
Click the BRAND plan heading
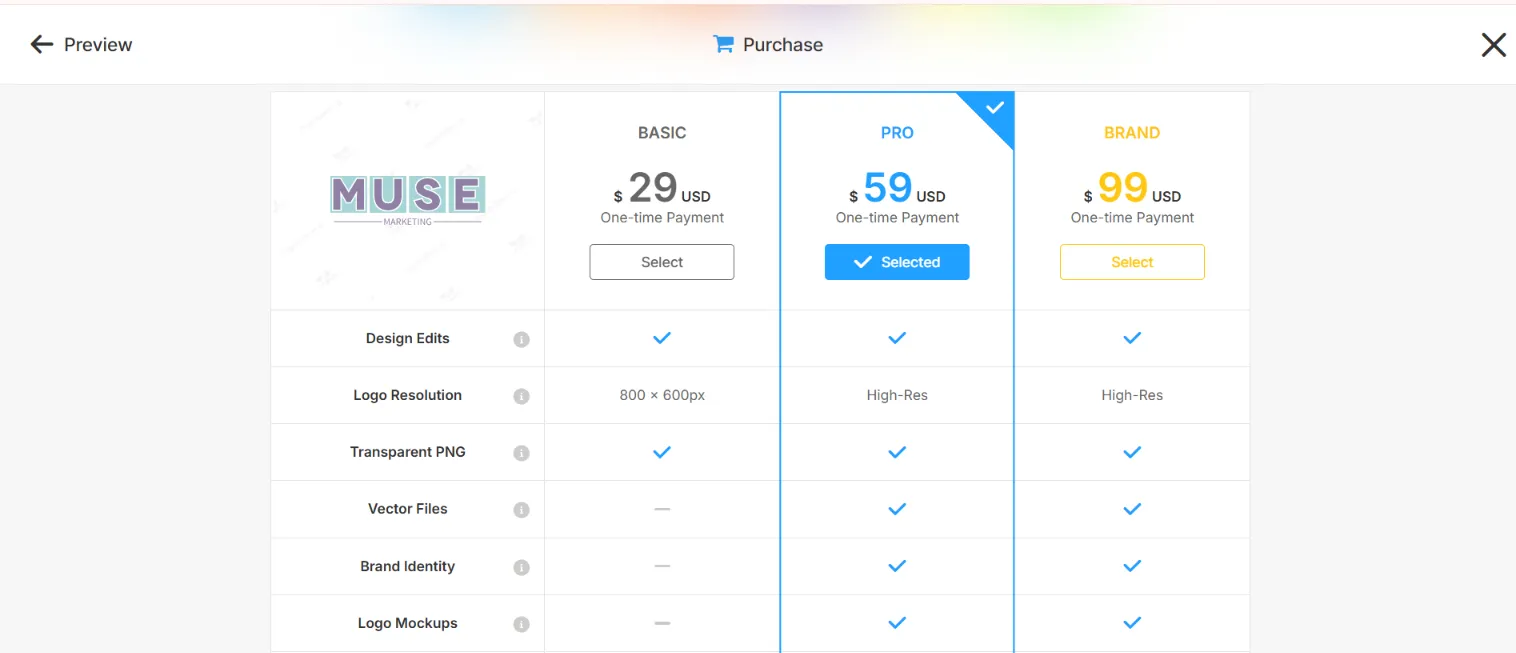tap(1132, 132)
